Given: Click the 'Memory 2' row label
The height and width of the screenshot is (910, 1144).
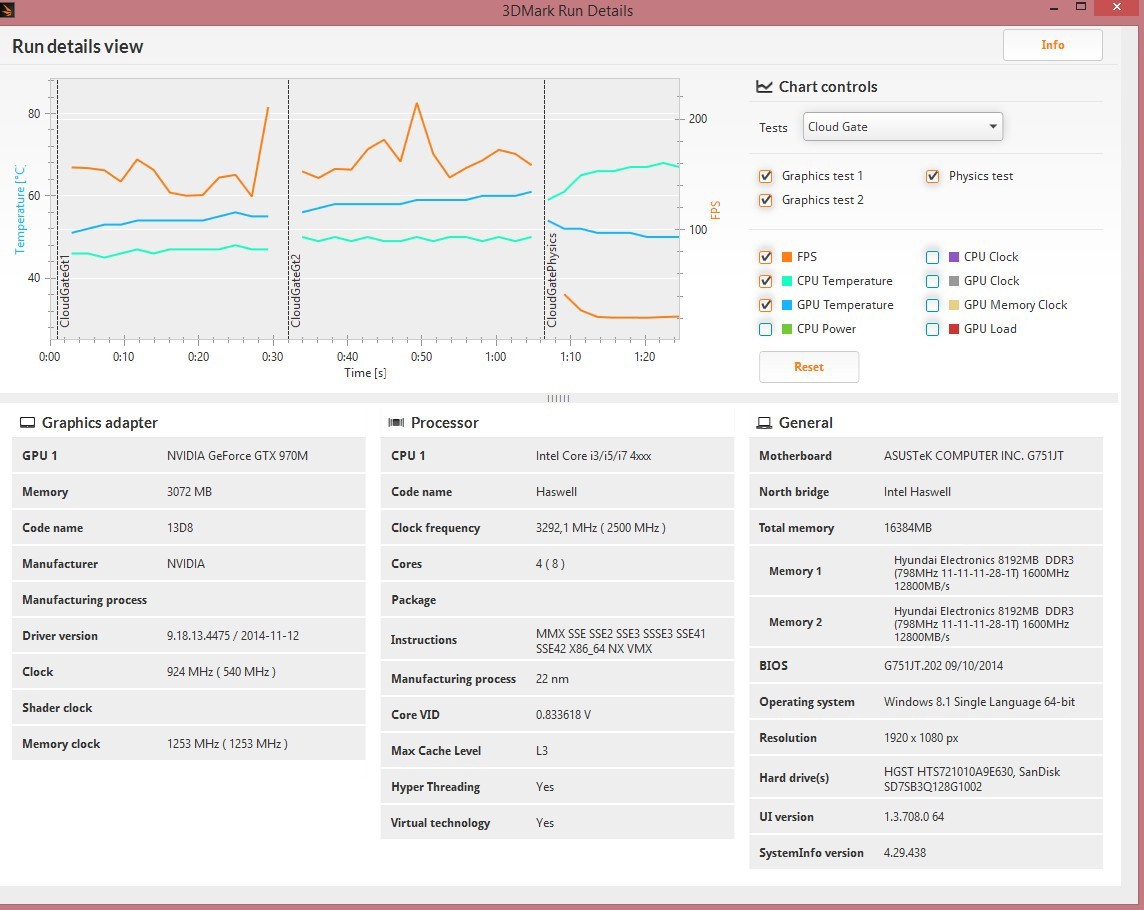Looking at the screenshot, I should coord(795,622).
